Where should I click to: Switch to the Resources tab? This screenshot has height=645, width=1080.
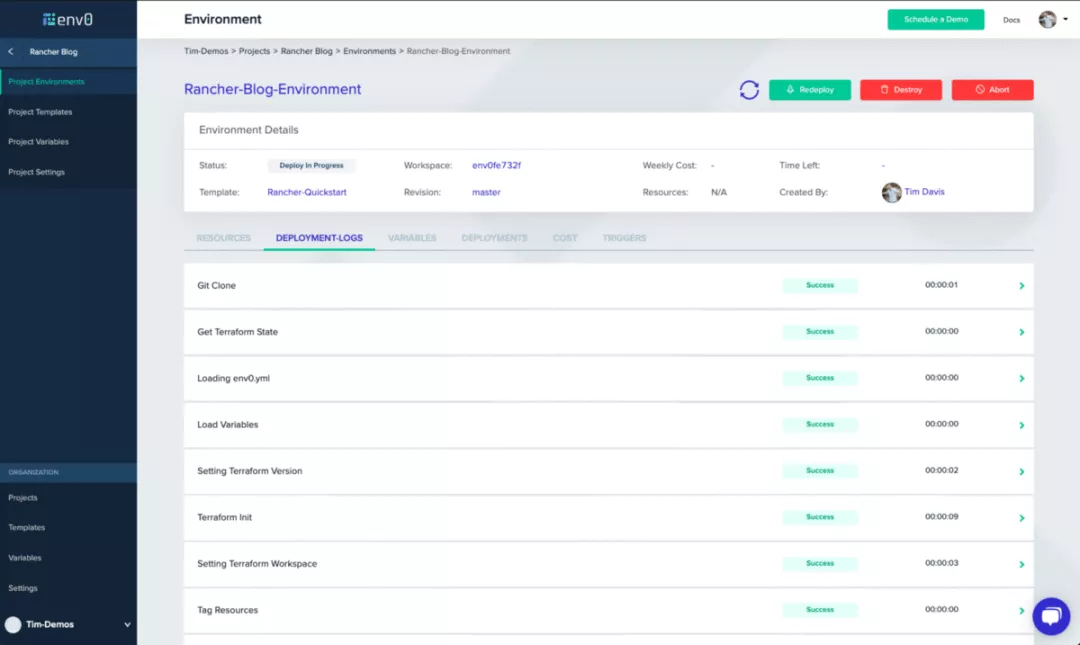(224, 238)
